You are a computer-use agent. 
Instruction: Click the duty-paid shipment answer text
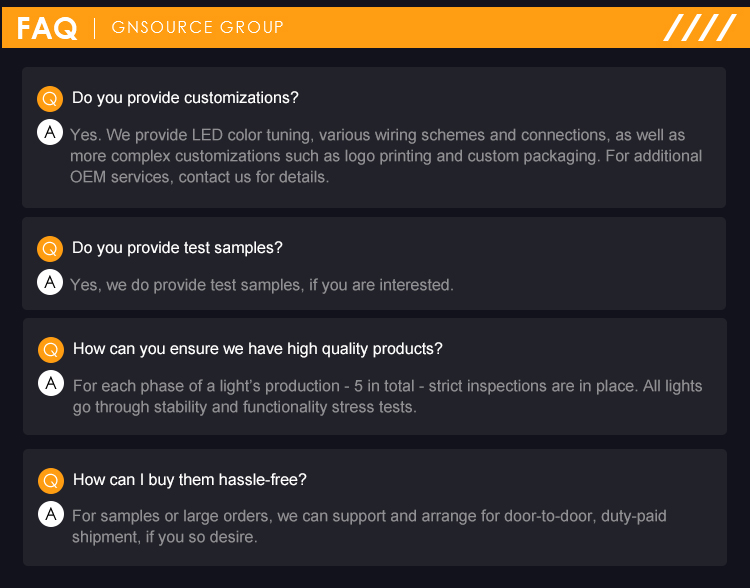pyautogui.click(x=369, y=526)
